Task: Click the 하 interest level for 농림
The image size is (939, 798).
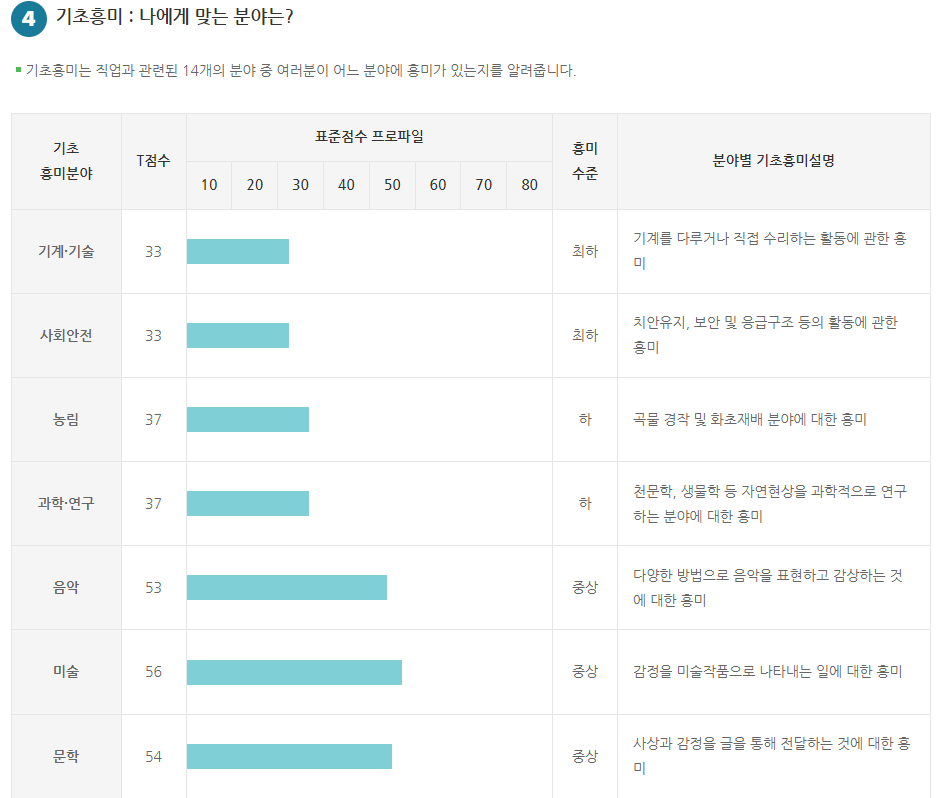Action: pos(584,418)
